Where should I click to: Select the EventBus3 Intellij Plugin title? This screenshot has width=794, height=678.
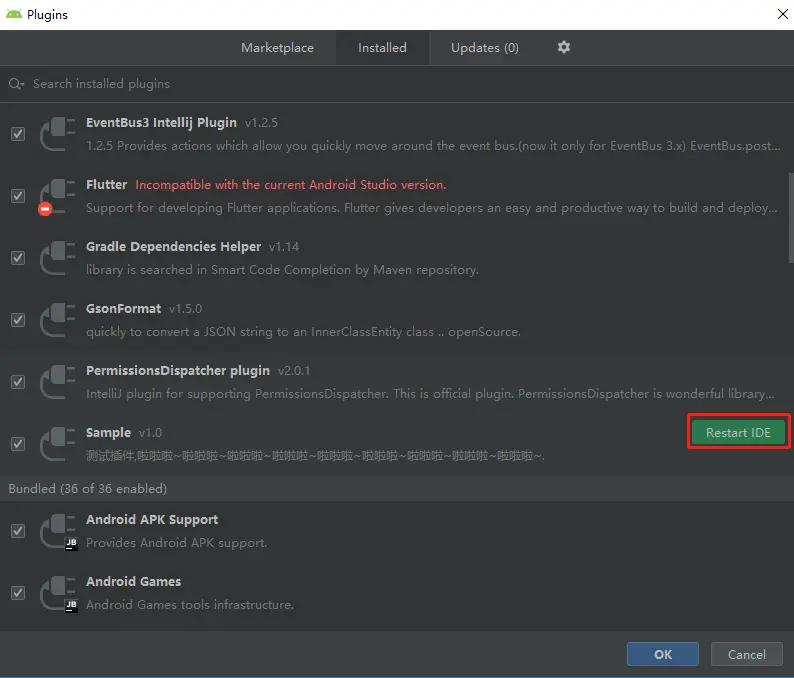tap(161, 123)
